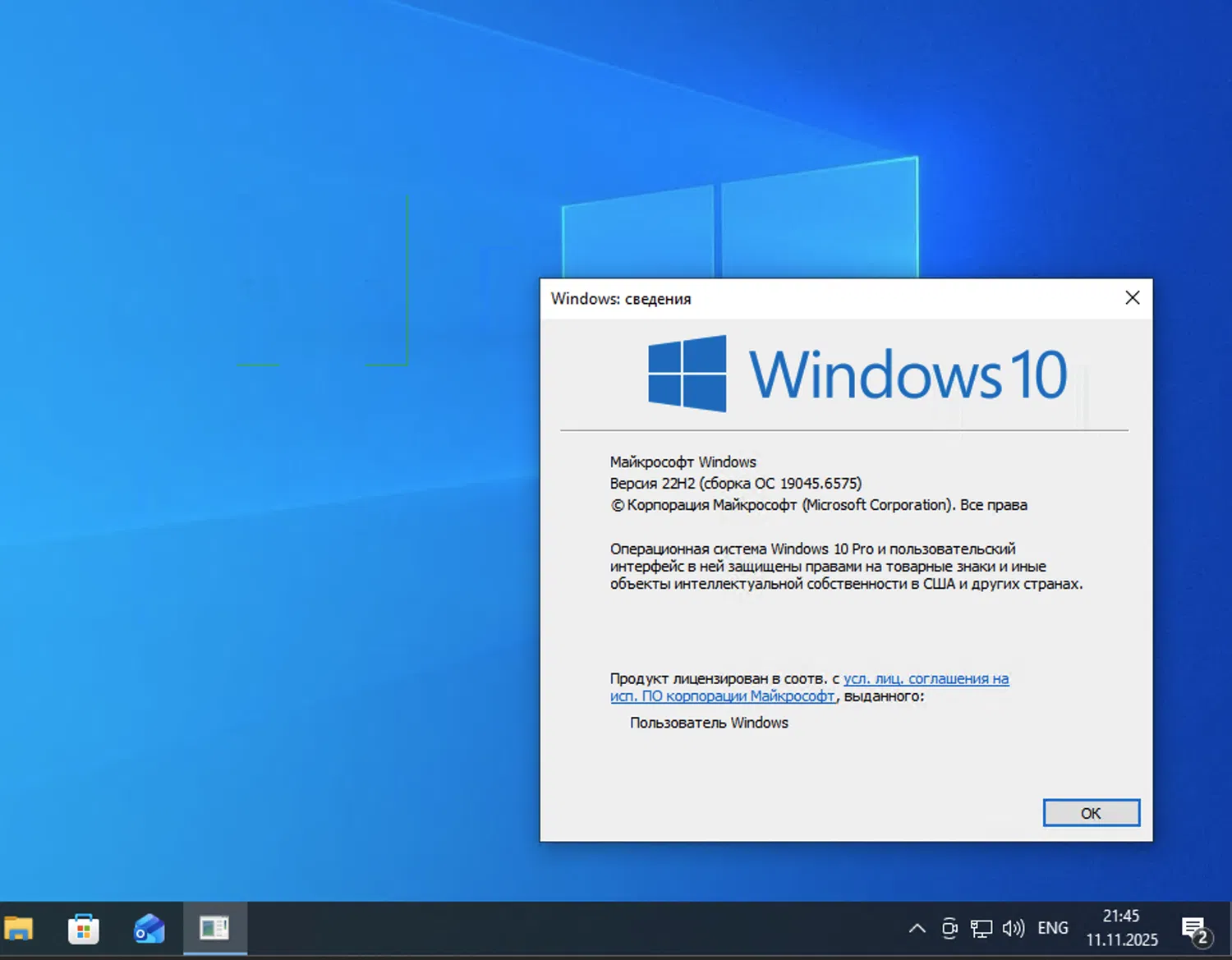Open the volume flyout in the system tray
Image resolution: width=1232 pixels, height=960 pixels.
1014,928
